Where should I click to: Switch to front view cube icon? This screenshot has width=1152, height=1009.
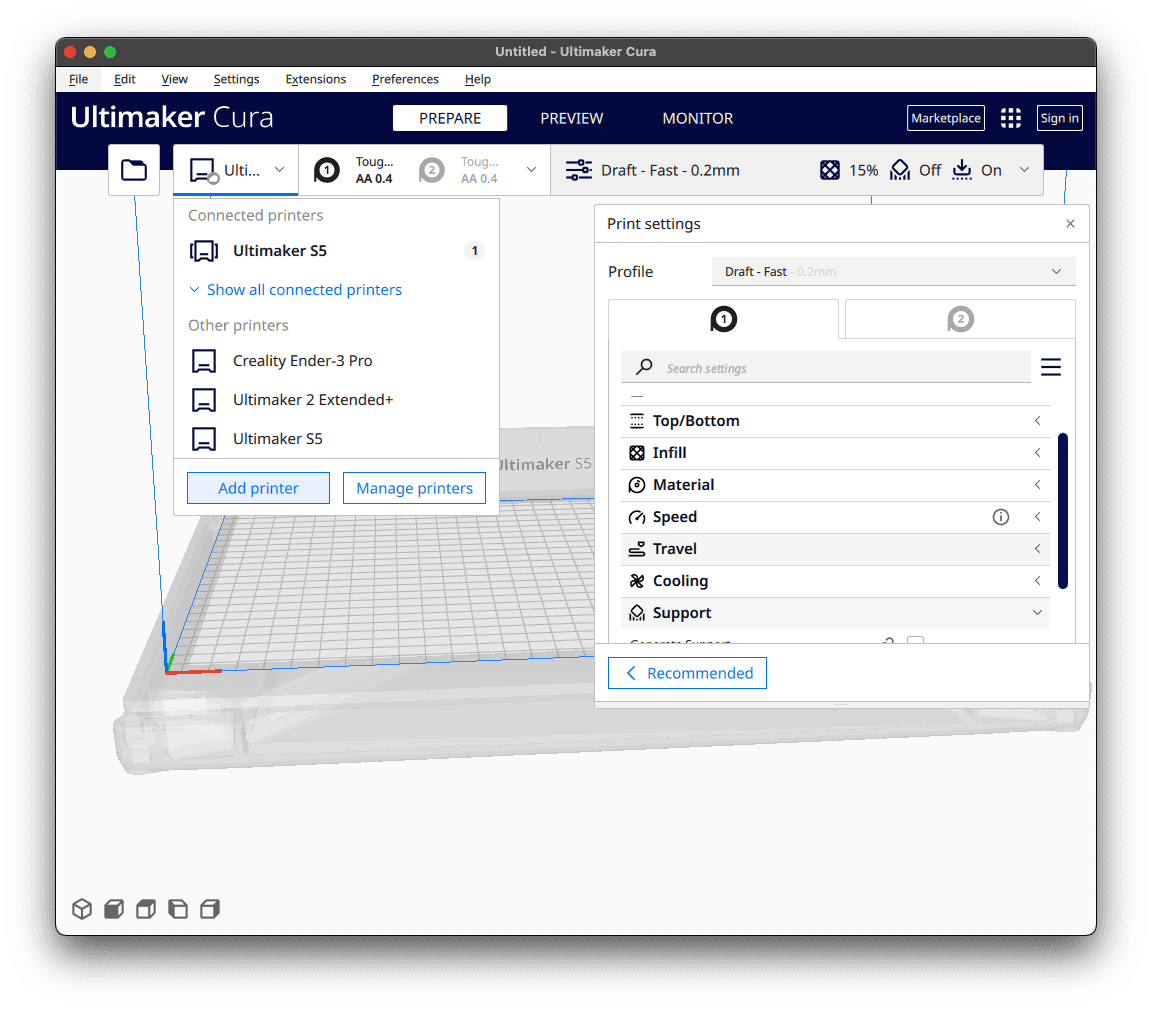(114, 909)
